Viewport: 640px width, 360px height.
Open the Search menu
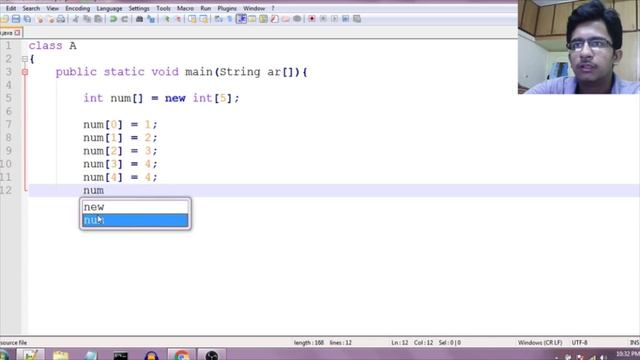(31, 8)
